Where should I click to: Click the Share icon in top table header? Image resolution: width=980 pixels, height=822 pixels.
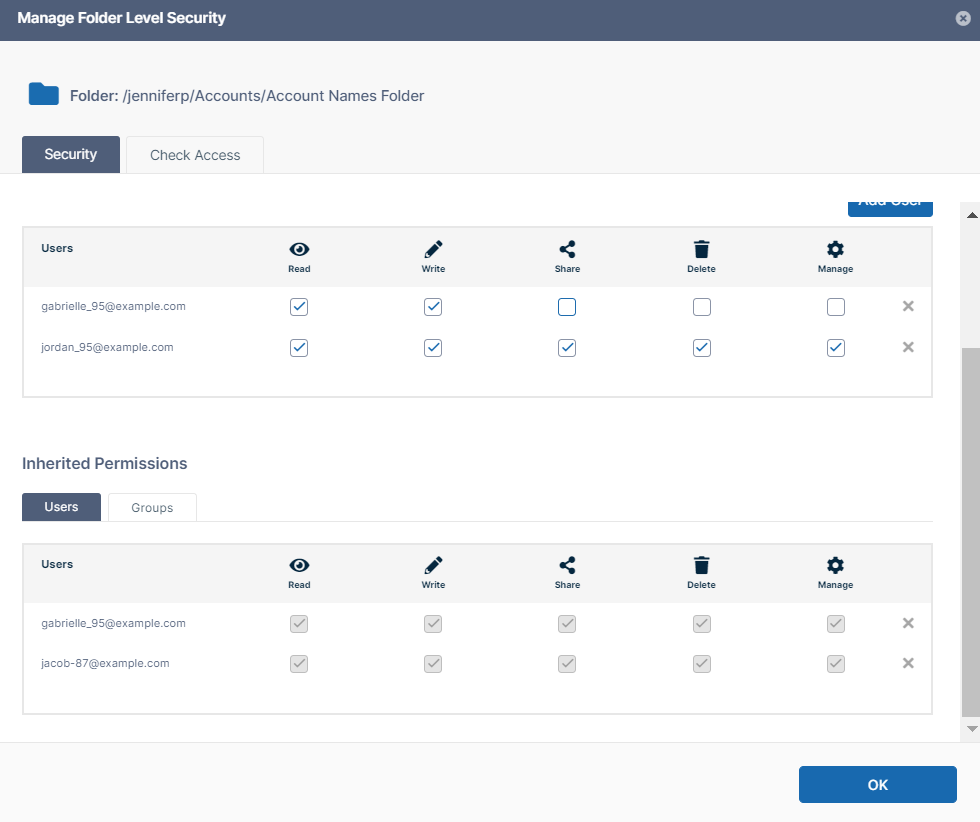coord(567,250)
